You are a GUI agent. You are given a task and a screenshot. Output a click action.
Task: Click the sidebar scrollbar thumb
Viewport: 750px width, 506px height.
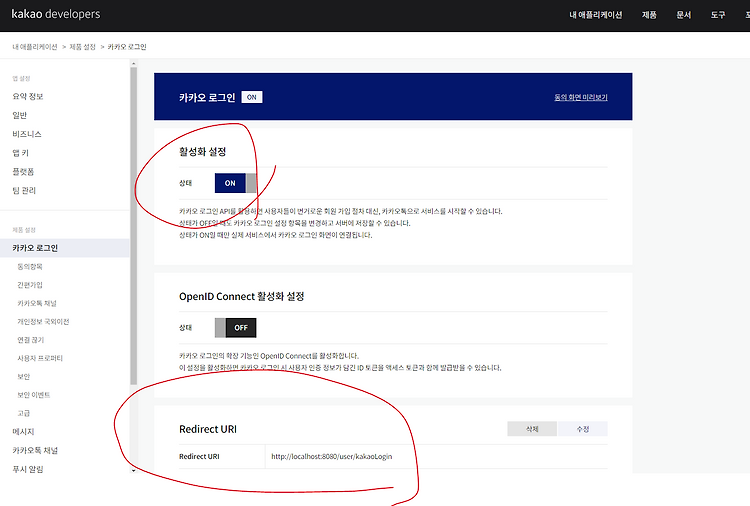[133, 226]
